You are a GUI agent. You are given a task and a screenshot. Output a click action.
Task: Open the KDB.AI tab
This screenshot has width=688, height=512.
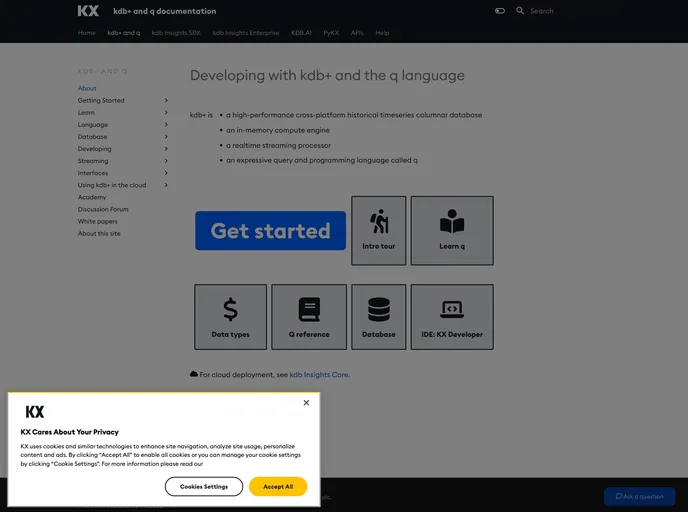point(301,33)
